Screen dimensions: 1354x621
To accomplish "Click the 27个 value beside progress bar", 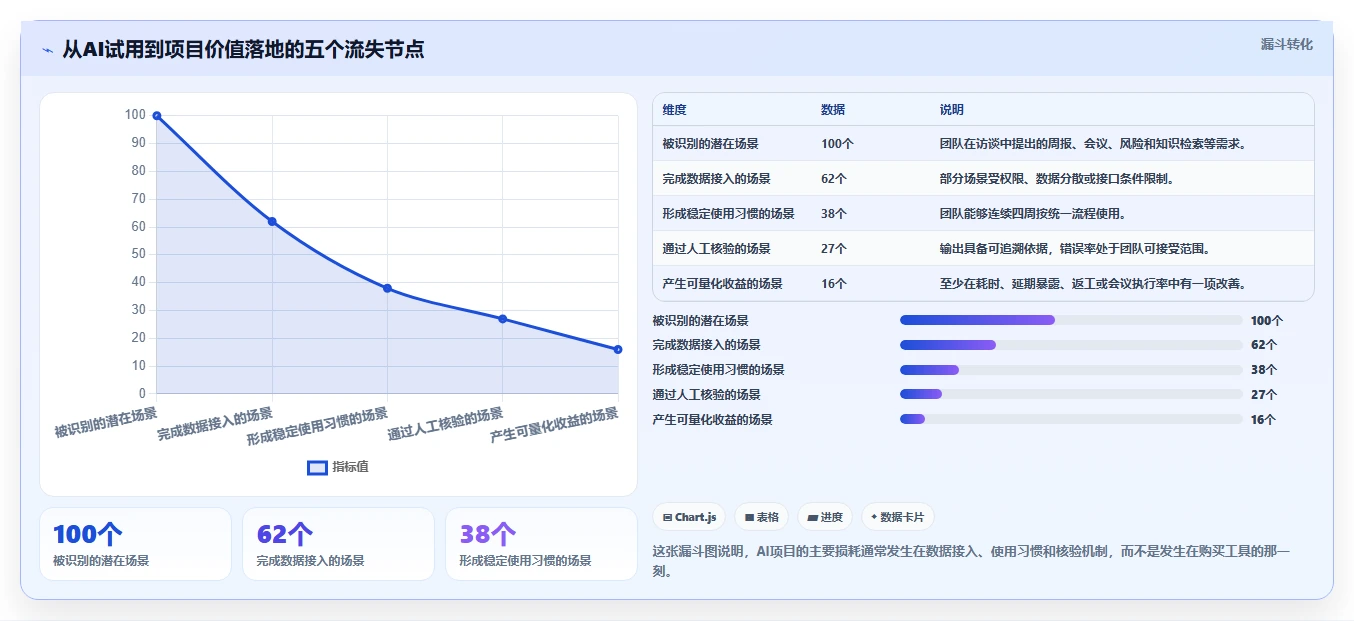I will pyautogui.click(x=1263, y=395).
